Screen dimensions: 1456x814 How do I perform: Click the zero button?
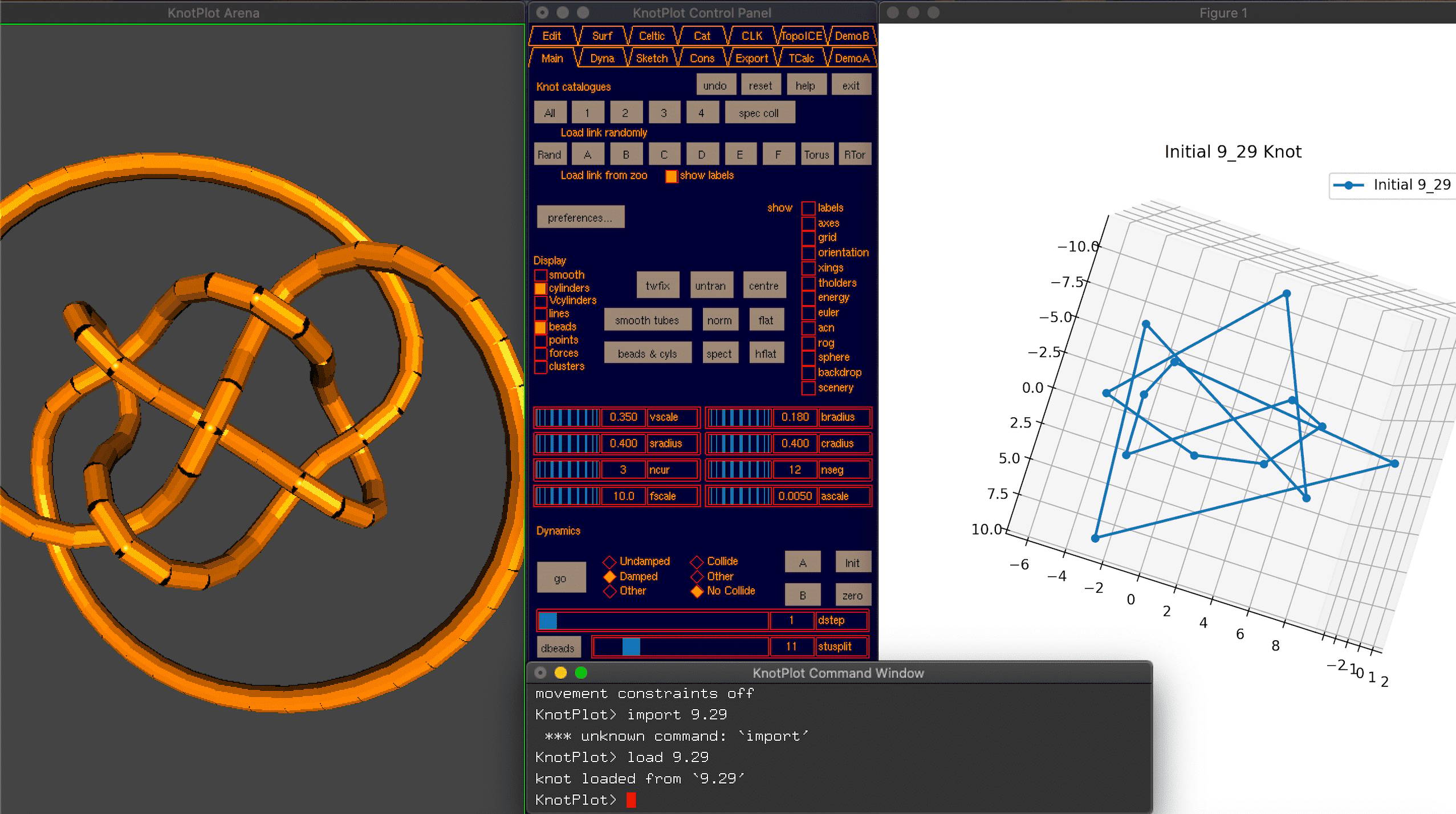[x=852, y=595]
